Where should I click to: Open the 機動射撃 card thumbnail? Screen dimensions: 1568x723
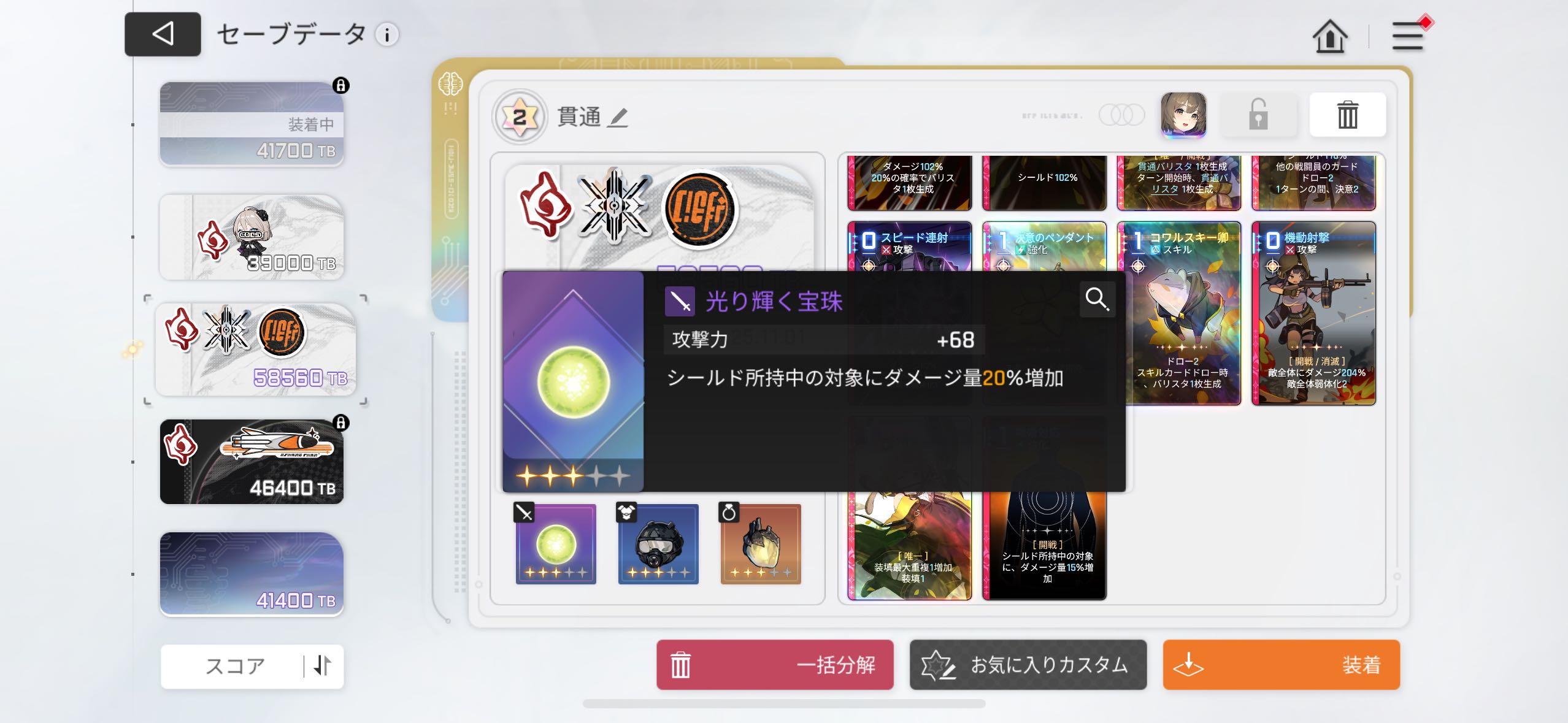[1313, 314]
